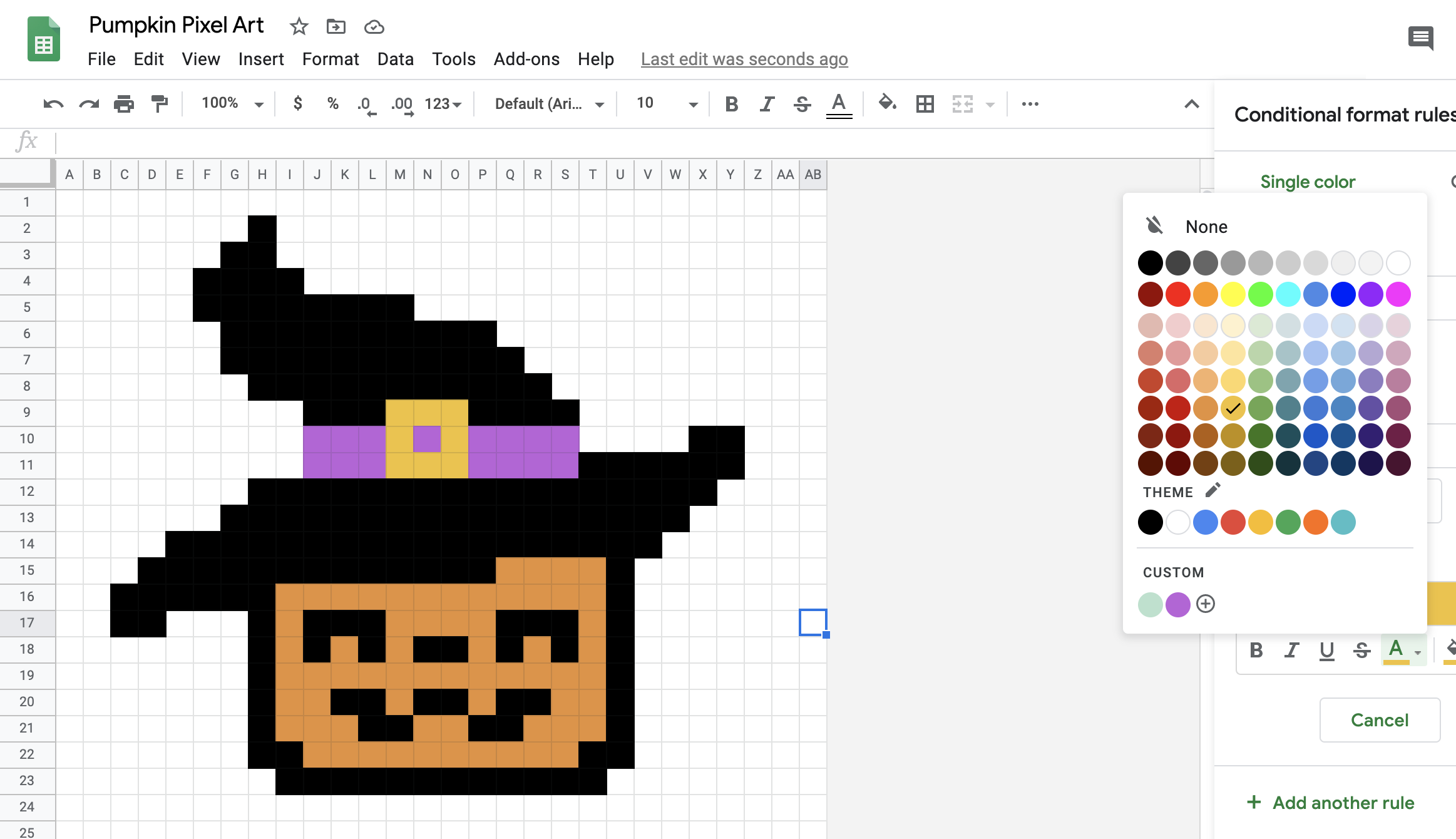This screenshot has width=1456, height=839.
Task: Format as percent icon
Action: [333, 103]
